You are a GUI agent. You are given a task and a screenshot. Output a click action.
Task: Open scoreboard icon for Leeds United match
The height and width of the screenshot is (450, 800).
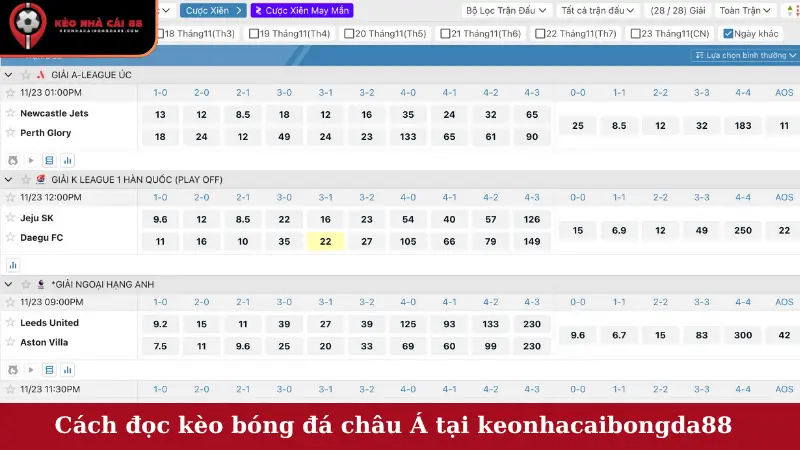[49, 369]
